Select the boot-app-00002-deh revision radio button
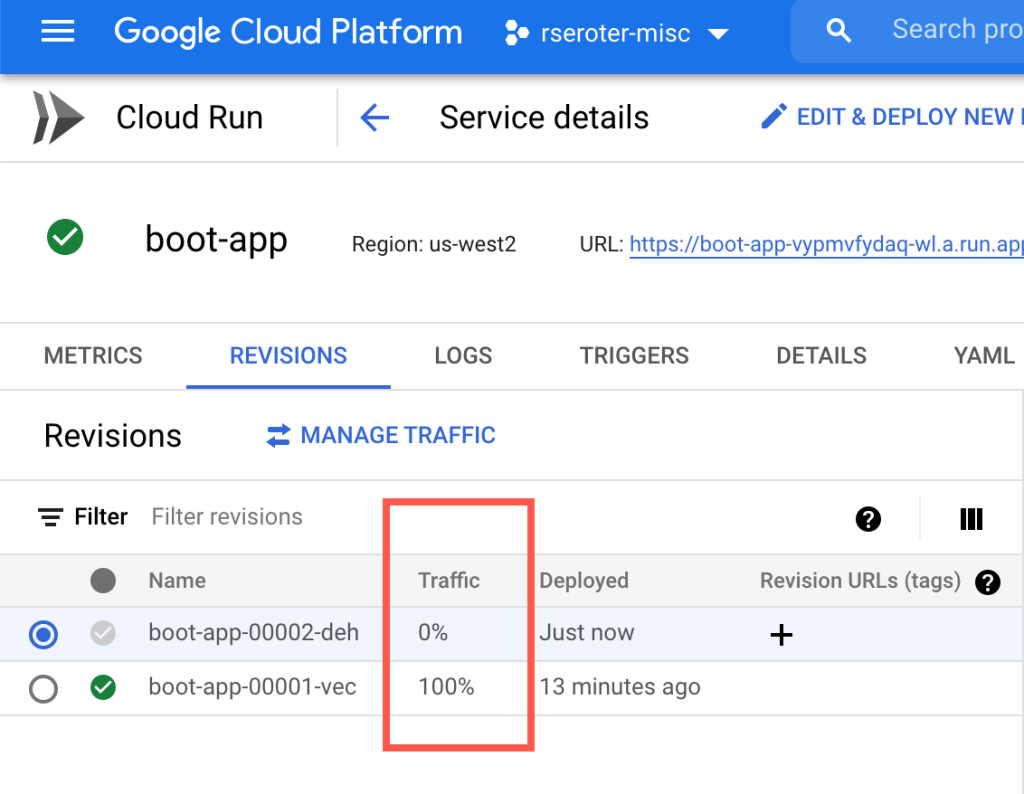Image resolution: width=1024 pixels, height=794 pixels. tap(44, 634)
